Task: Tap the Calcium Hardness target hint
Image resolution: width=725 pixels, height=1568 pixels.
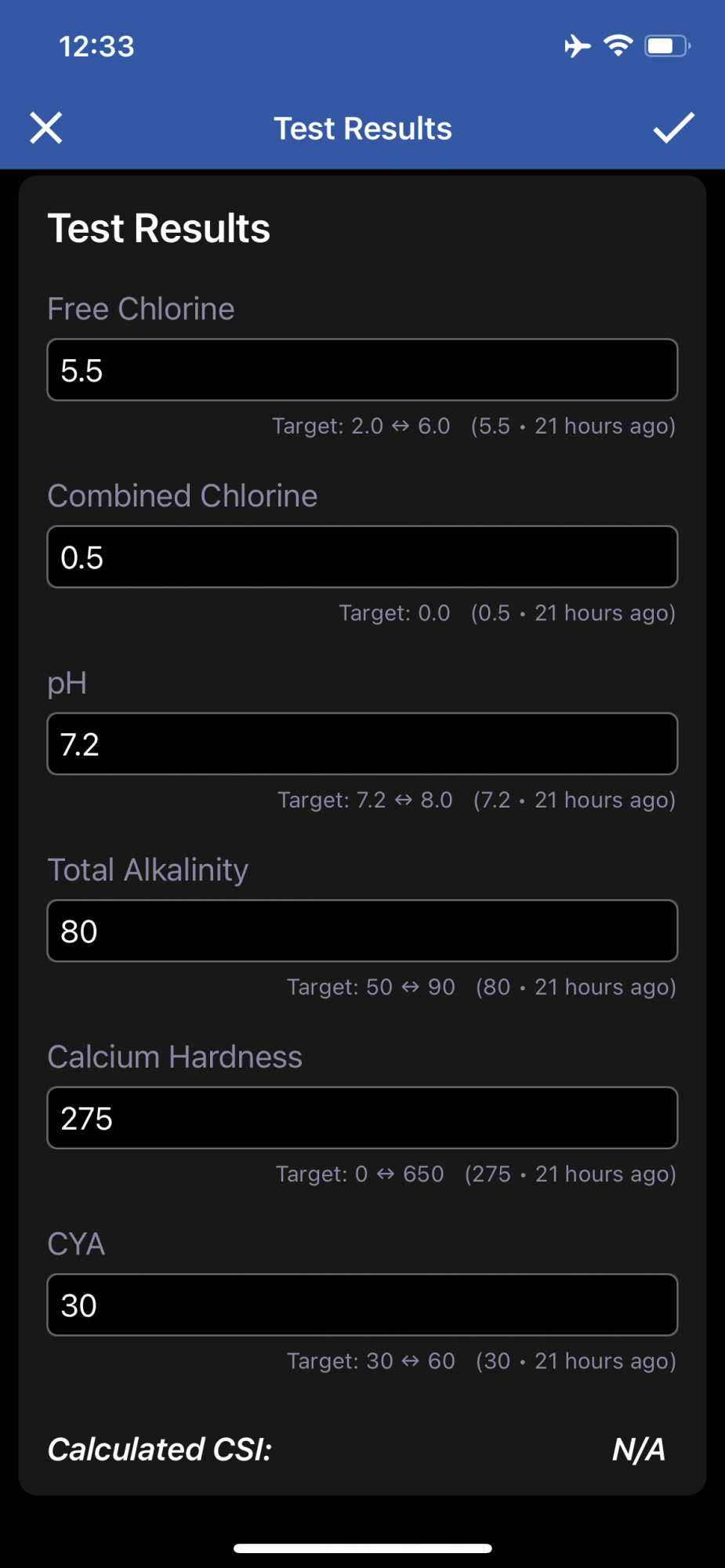Action: point(360,1174)
